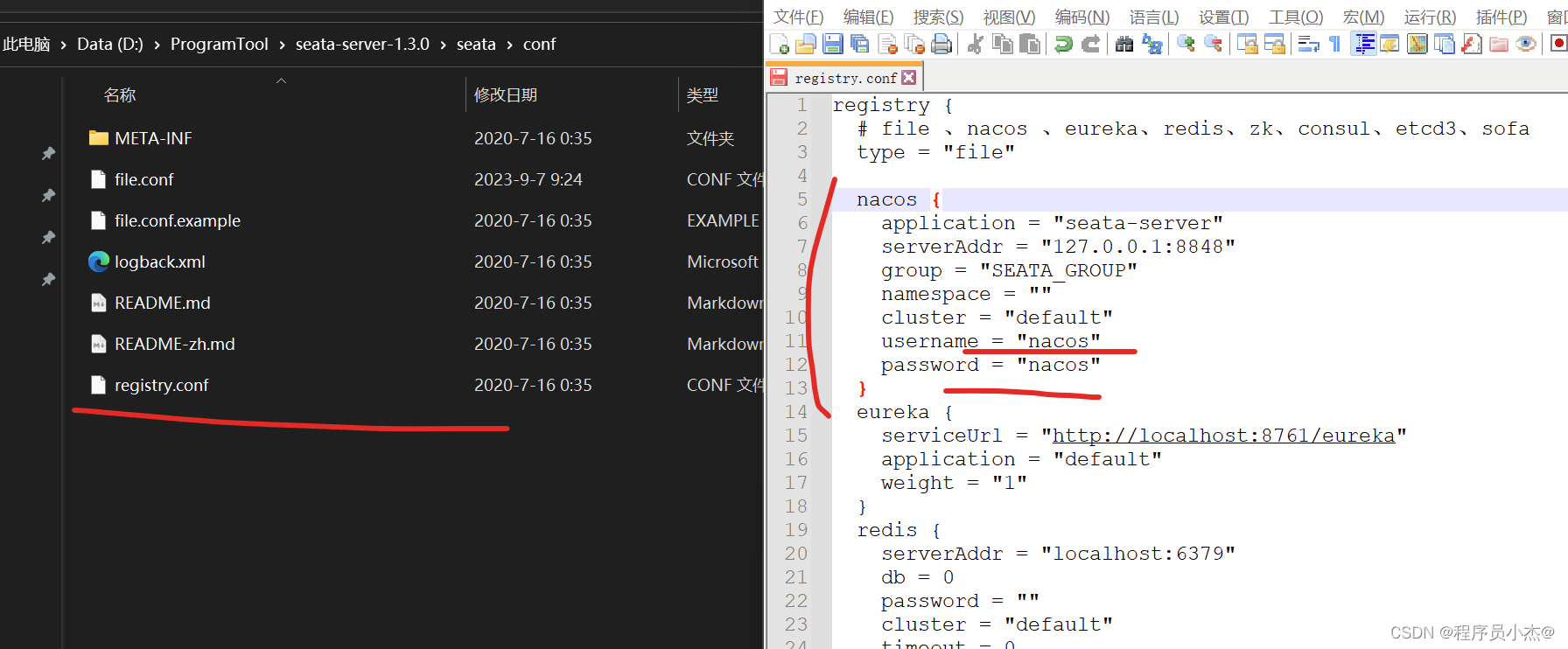Go to ProgramTool in the Explorer breadcrumb

coord(219,44)
